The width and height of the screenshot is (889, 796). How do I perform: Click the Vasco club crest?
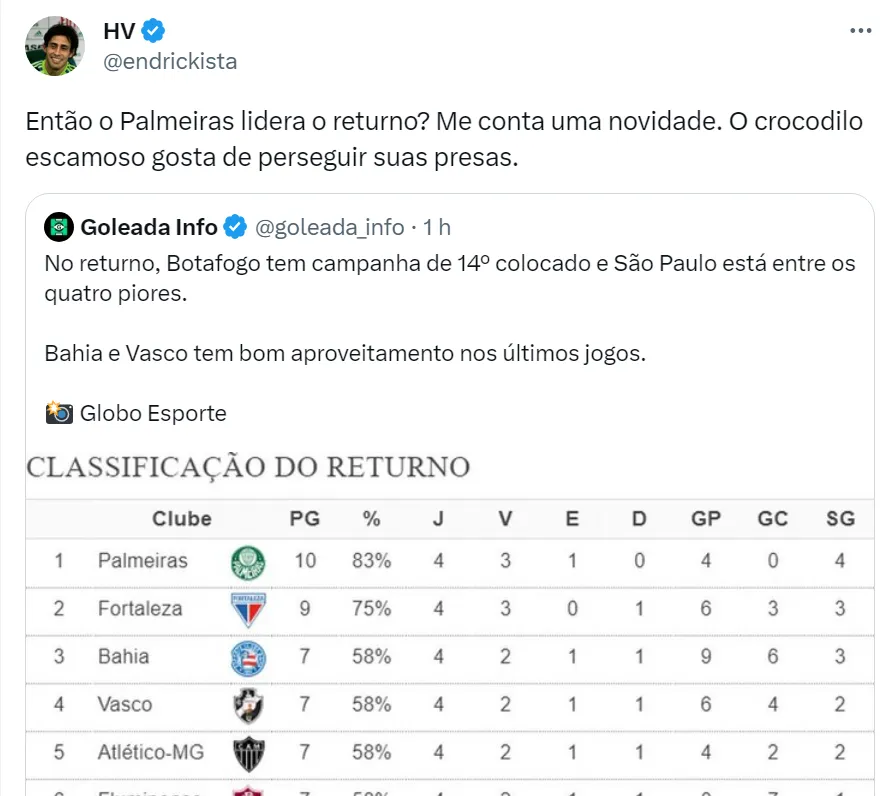tap(248, 705)
